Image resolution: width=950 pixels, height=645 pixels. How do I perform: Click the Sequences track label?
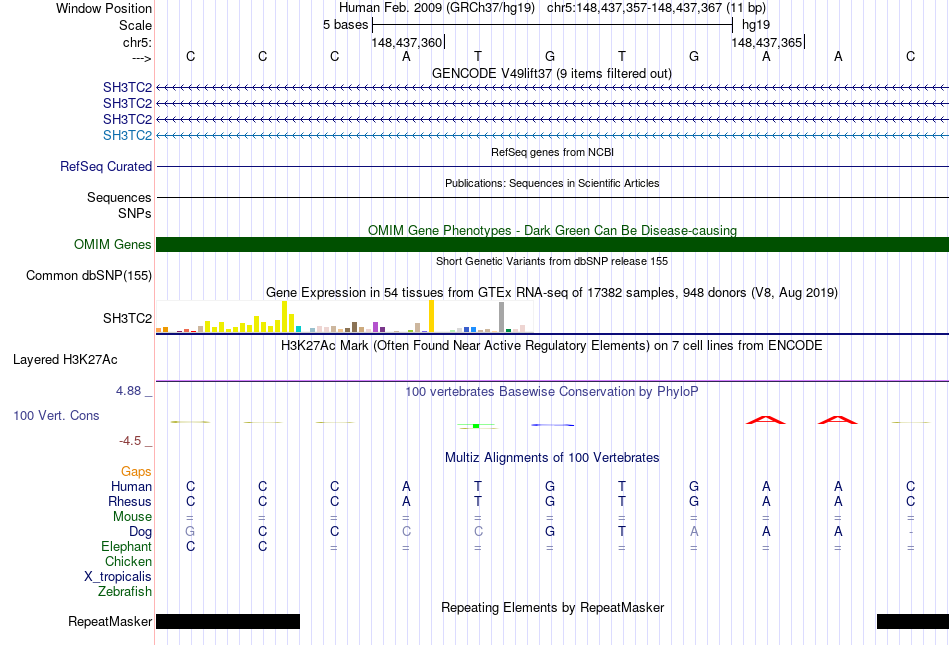point(119,197)
